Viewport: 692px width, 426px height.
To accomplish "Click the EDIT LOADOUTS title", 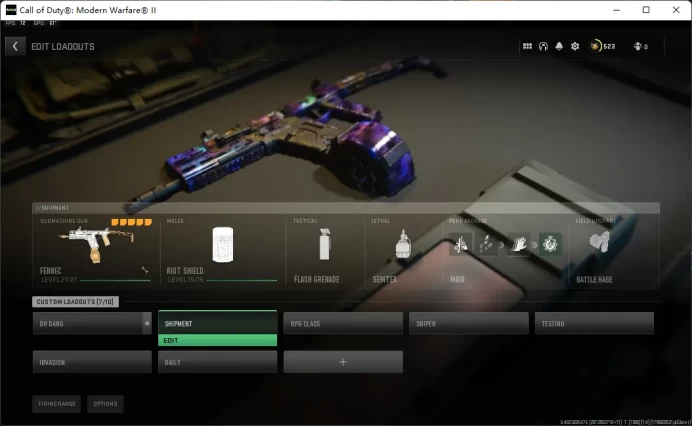I will click(63, 46).
